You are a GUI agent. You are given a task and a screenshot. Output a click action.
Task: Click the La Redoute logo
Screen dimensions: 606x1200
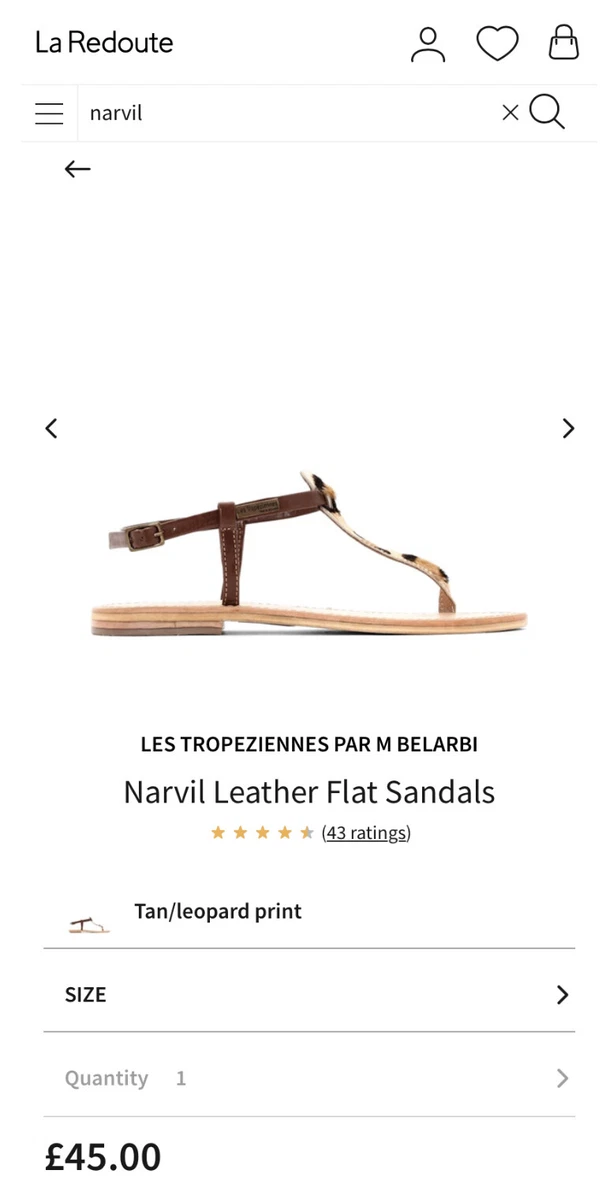point(104,43)
